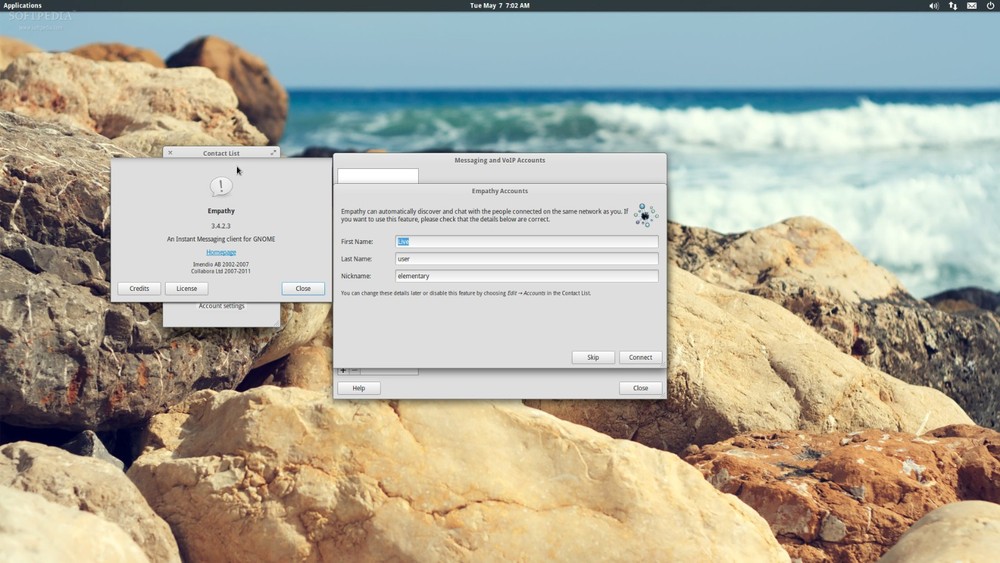Click 'An Instant Messaging client for GNOME' text
Image resolution: width=1000 pixels, height=563 pixels.
click(221, 239)
